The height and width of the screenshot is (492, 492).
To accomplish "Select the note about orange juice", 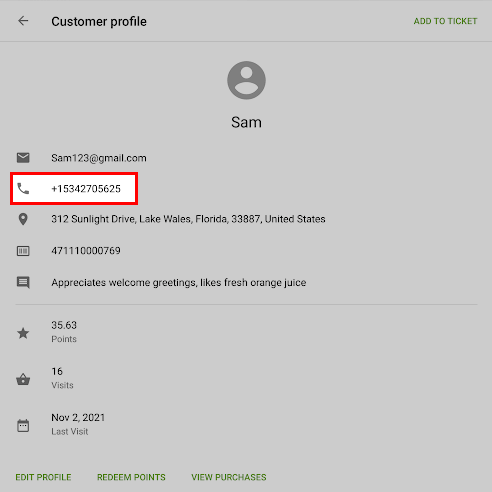I will [179, 283].
